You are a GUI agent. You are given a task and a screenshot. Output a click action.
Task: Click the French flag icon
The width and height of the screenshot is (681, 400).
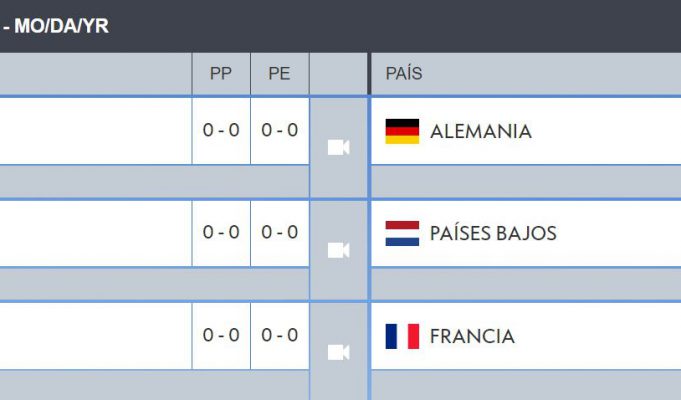402,336
